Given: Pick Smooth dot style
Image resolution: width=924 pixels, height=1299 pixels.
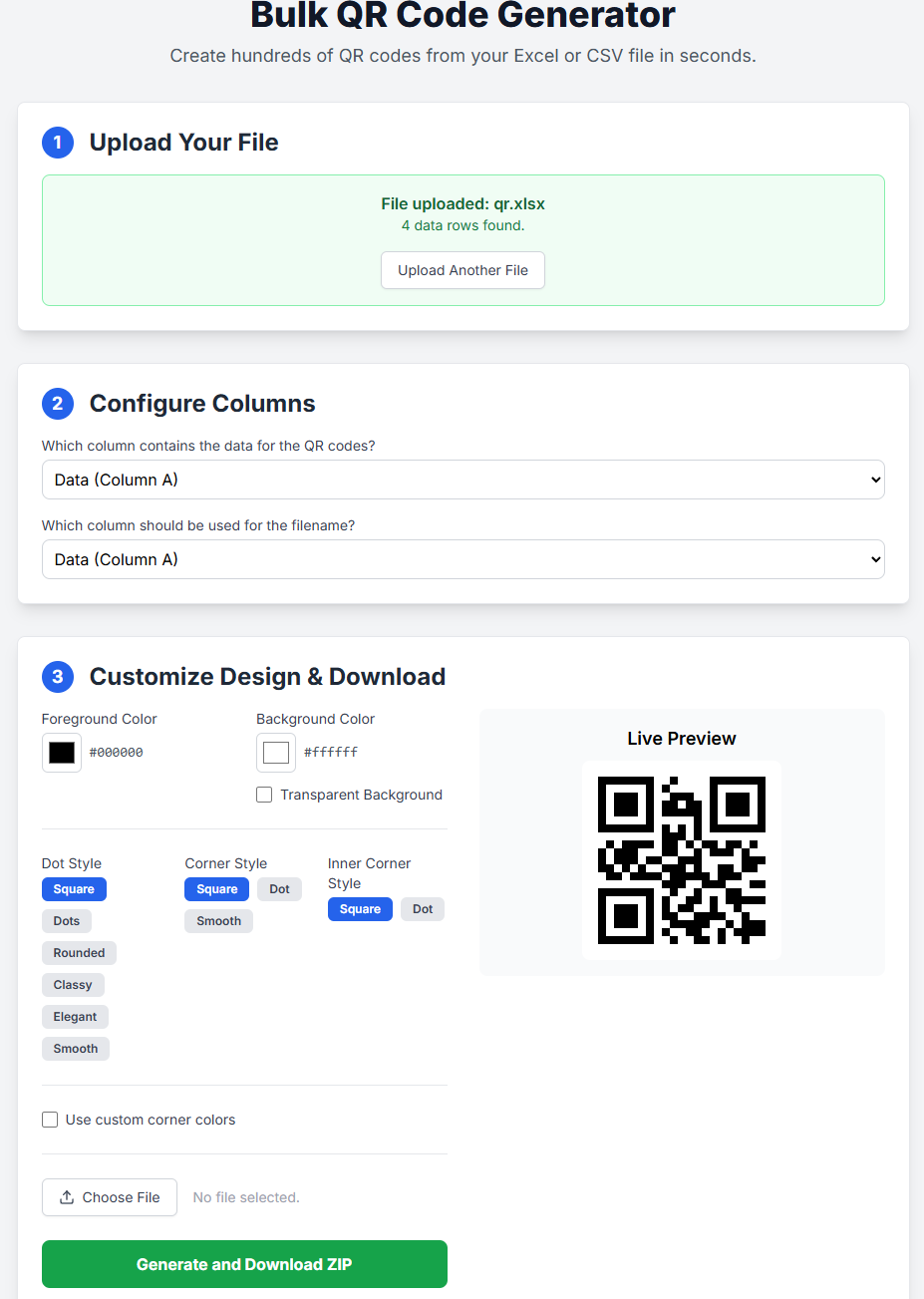Looking at the screenshot, I should [76, 1049].
